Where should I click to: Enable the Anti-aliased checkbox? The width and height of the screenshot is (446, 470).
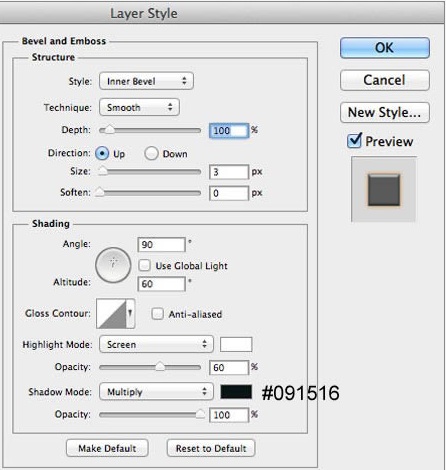point(157,314)
